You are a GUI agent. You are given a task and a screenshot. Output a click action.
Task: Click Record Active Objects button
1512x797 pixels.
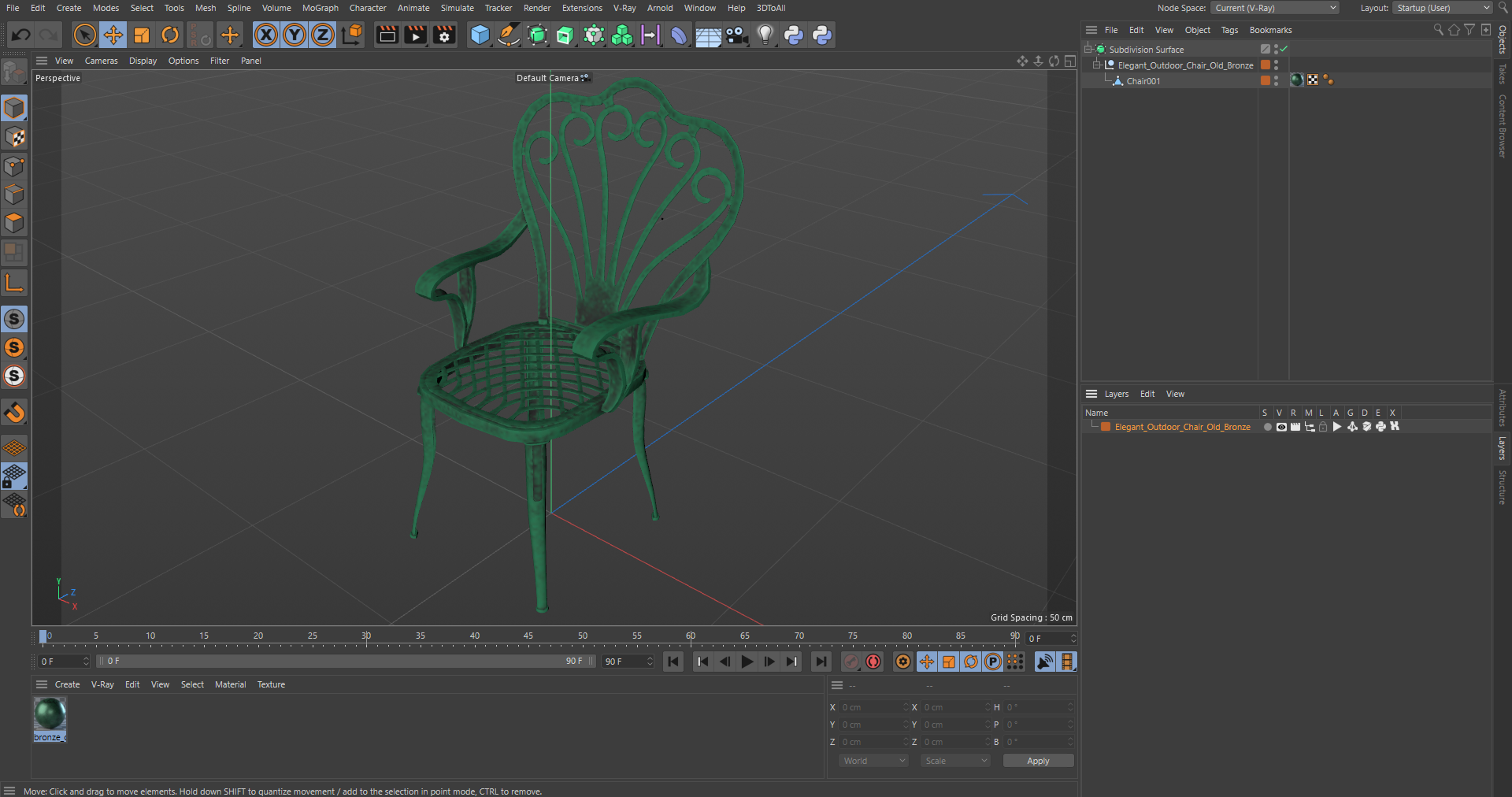pyautogui.click(x=850, y=662)
